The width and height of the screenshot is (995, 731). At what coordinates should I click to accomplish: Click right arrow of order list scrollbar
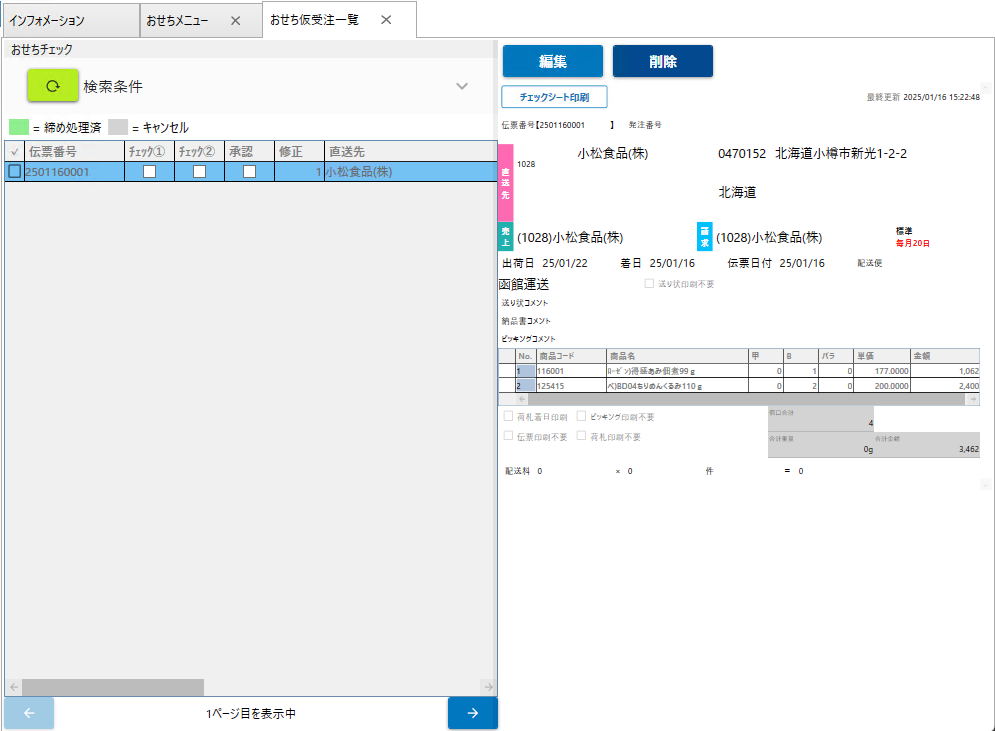488,687
